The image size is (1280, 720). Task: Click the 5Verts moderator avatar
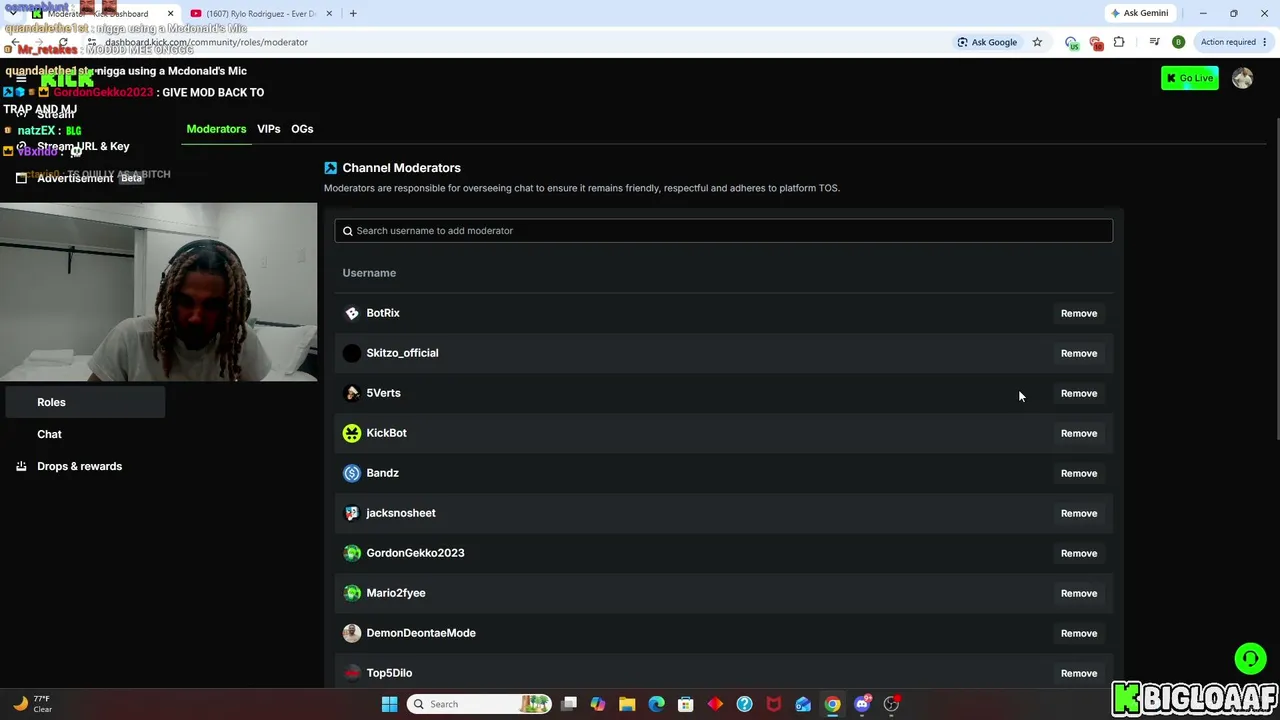352,393
